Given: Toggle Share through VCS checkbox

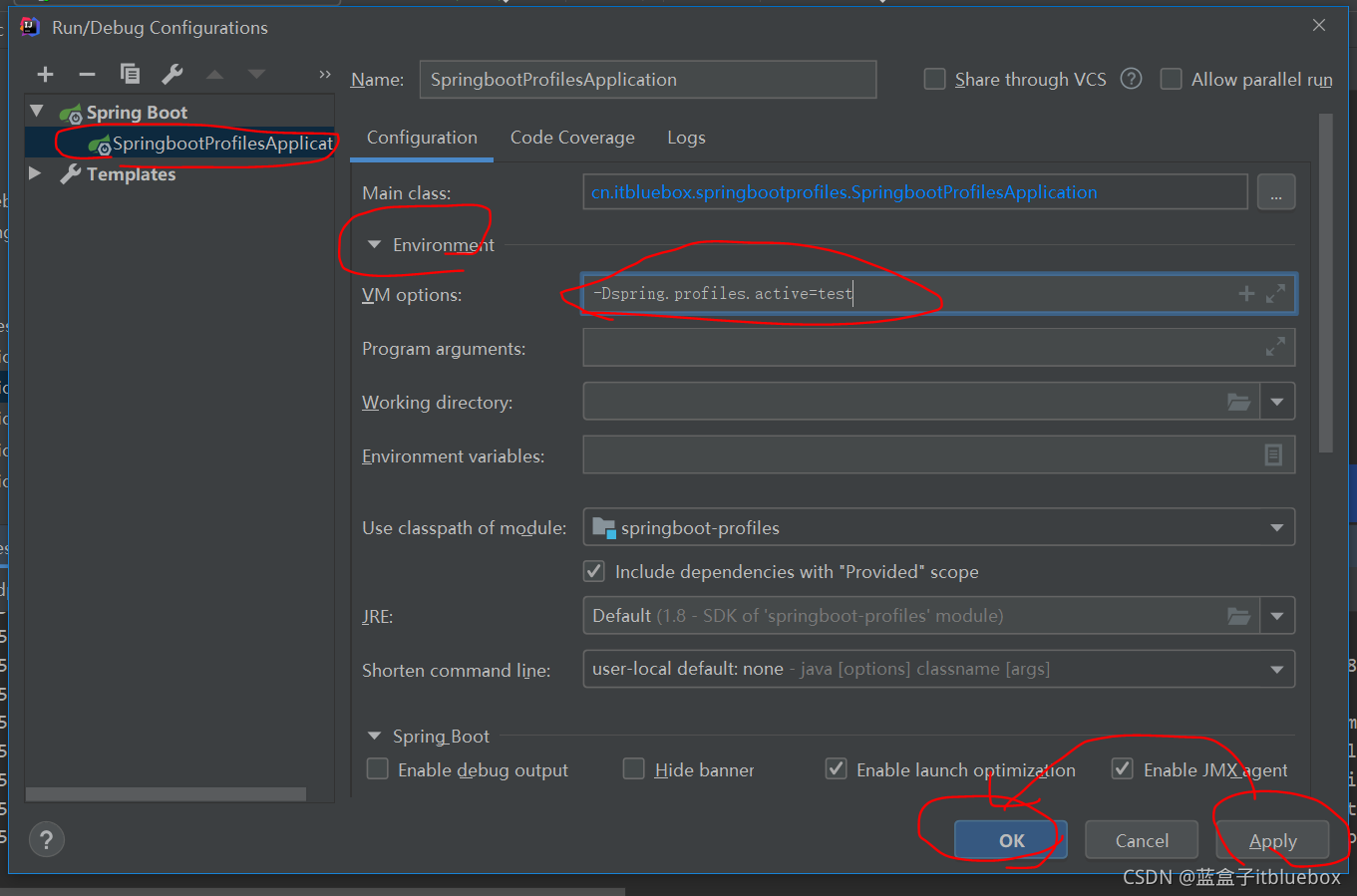Looking at the screenshot, I should pos(935,79).
